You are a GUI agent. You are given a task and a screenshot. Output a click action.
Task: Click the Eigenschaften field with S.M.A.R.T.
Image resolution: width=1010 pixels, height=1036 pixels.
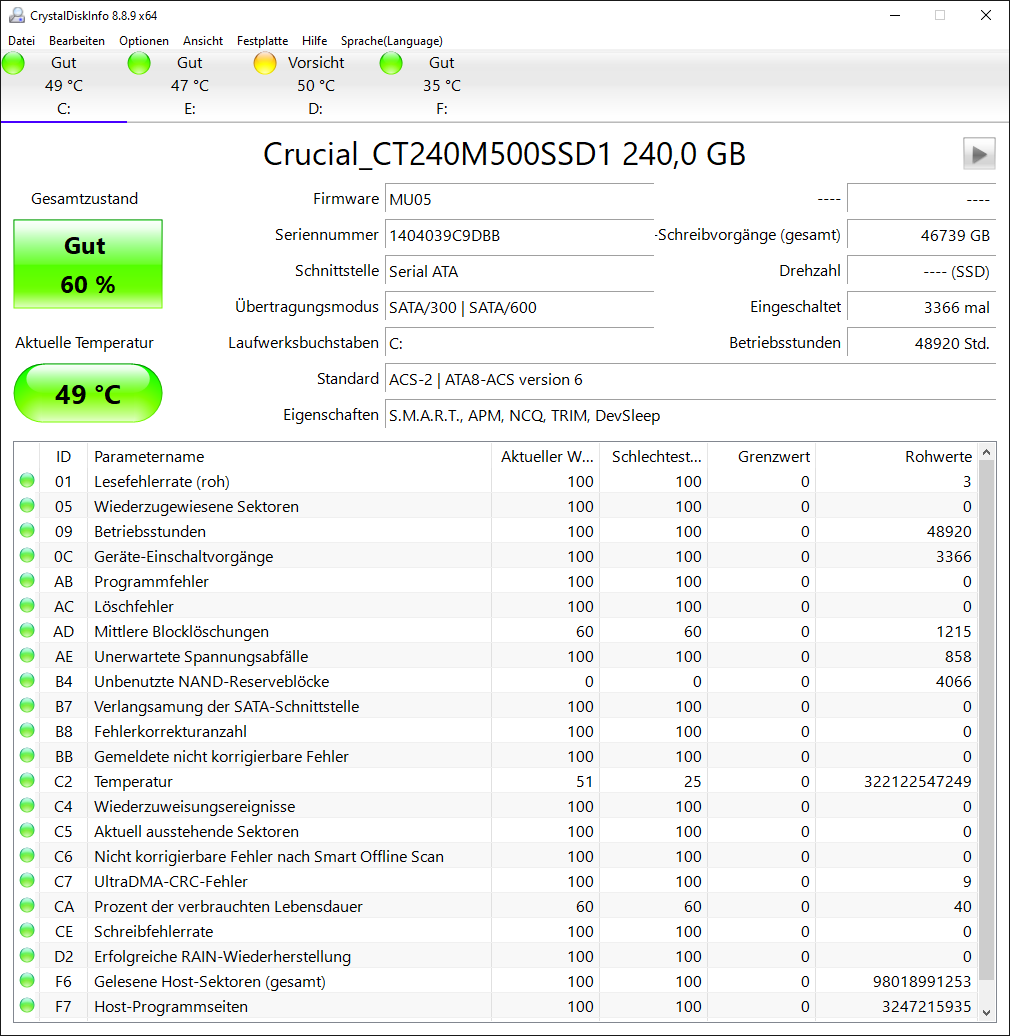point(690,416)
